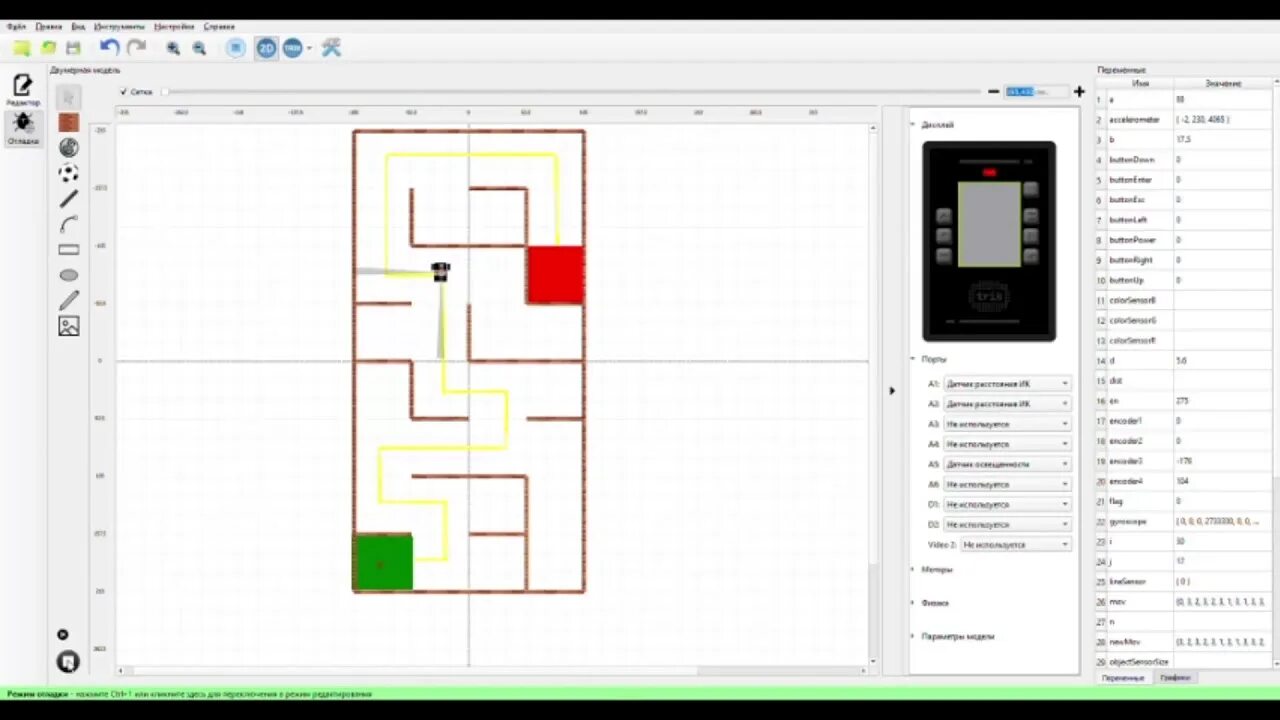Select the accelerometer variable row
Viewport: 1280px width, 720px height.
pyautogui.click(x=1185, y=120)
